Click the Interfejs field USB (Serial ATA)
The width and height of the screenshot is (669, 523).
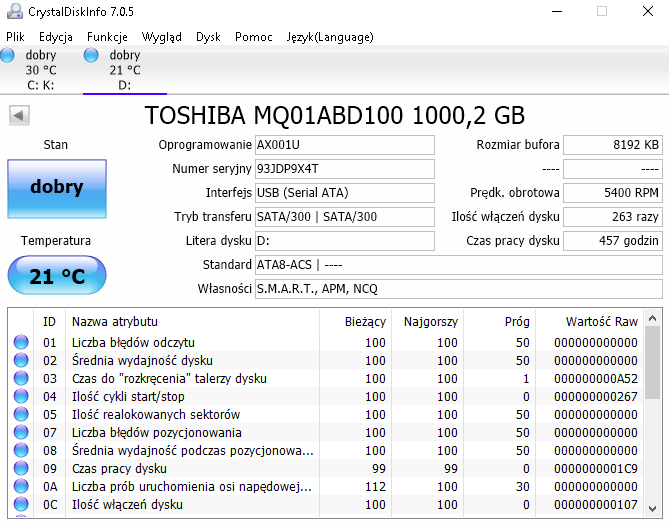345,193
